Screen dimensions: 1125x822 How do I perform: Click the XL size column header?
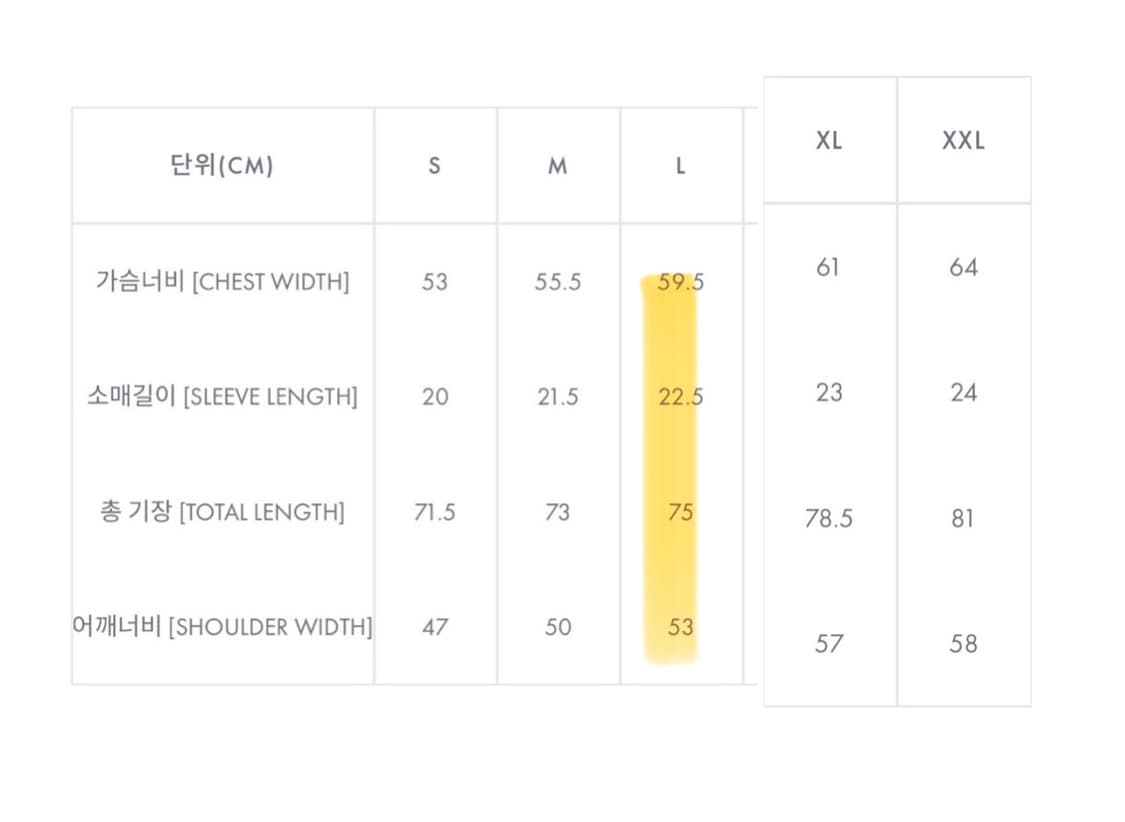(x=829, y=140)
